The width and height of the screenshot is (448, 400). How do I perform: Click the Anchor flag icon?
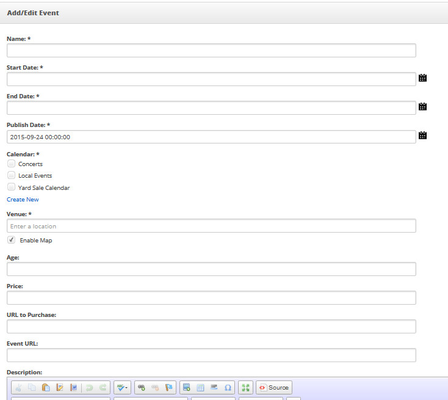click(x=169, y=387)
